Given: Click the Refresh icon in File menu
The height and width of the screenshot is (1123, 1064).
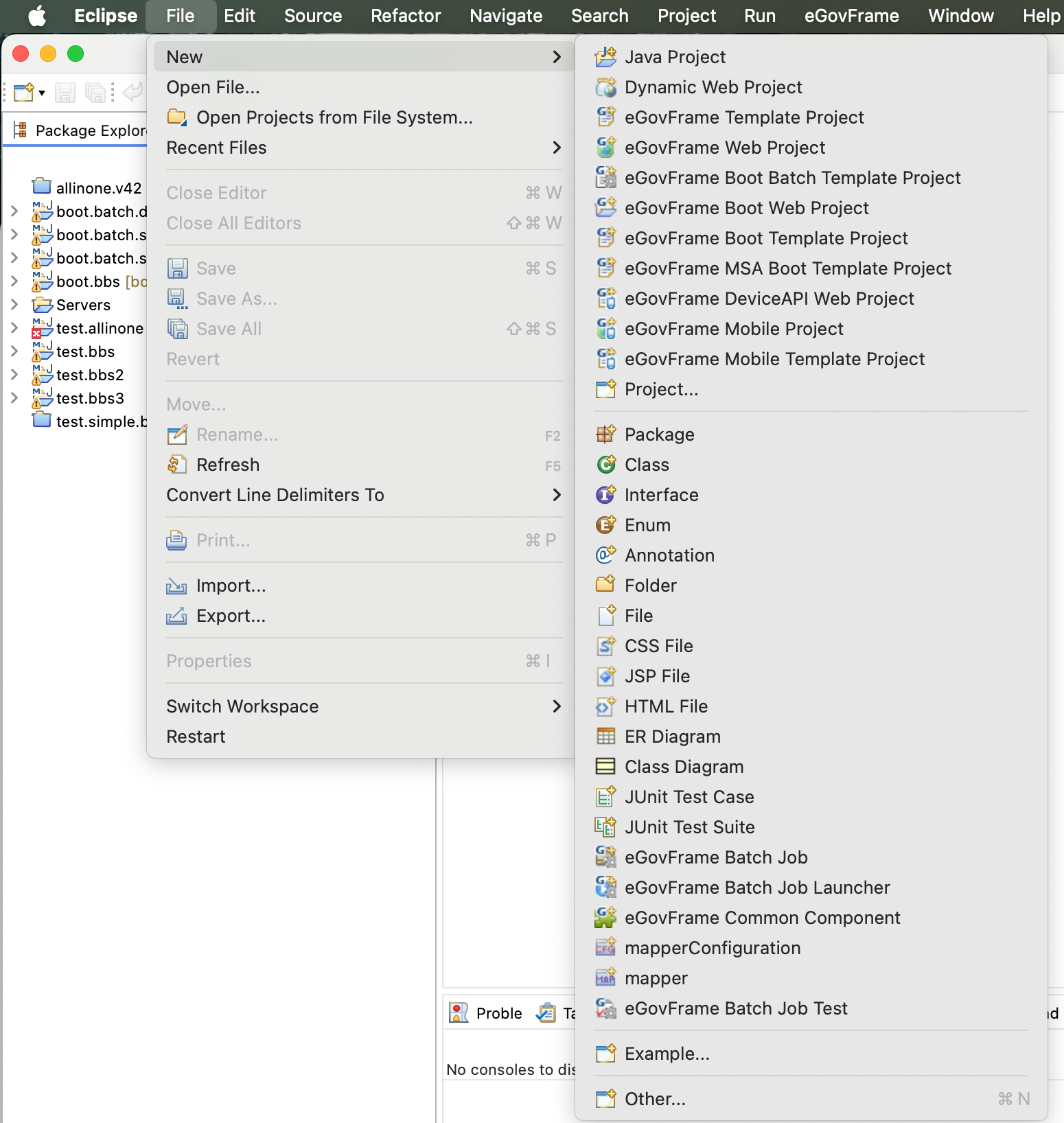Looking at the screenshot, I should click(x=177, y=465).
